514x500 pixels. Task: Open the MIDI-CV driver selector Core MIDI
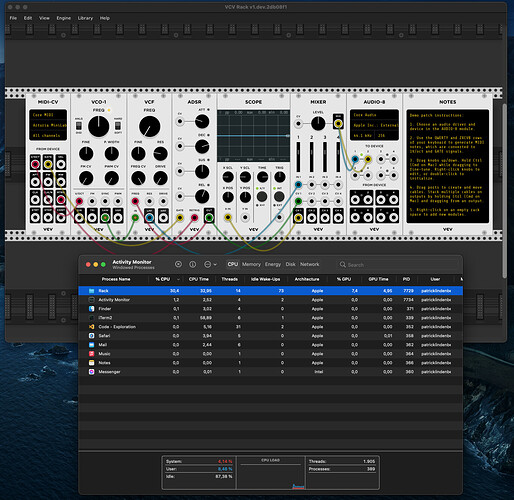coord(48,115)
